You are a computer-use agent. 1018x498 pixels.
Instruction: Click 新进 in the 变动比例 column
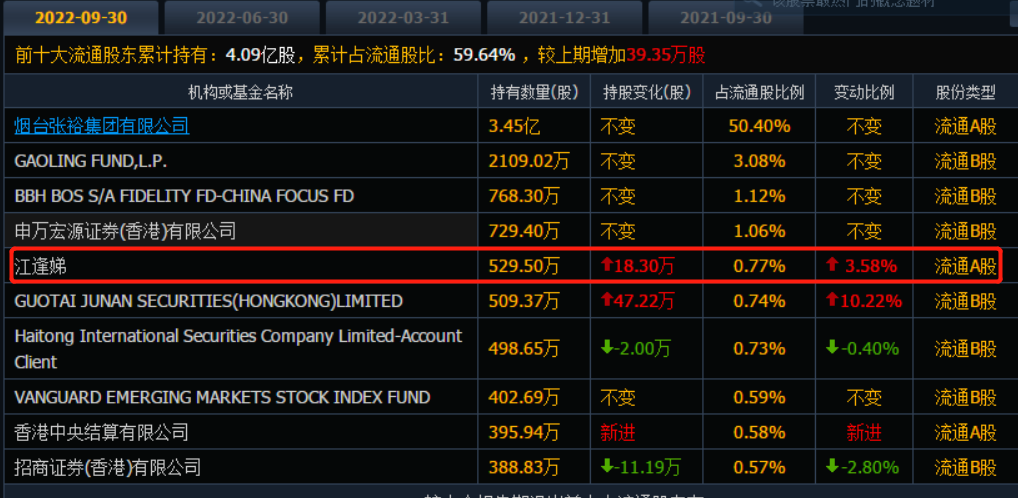pos(864,432)
